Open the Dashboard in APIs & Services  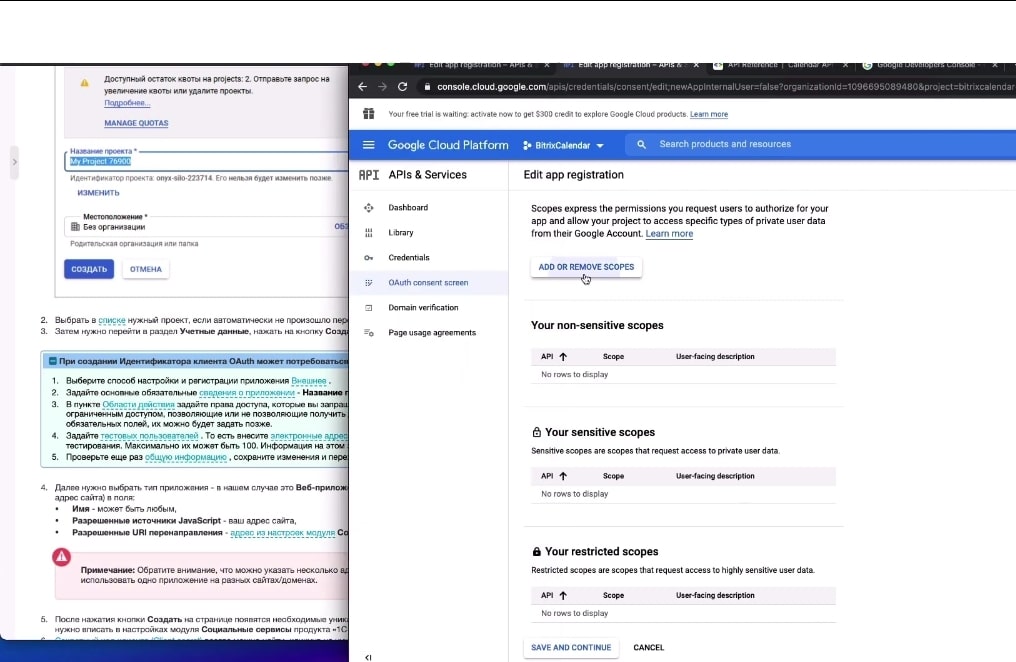(409, 208)
